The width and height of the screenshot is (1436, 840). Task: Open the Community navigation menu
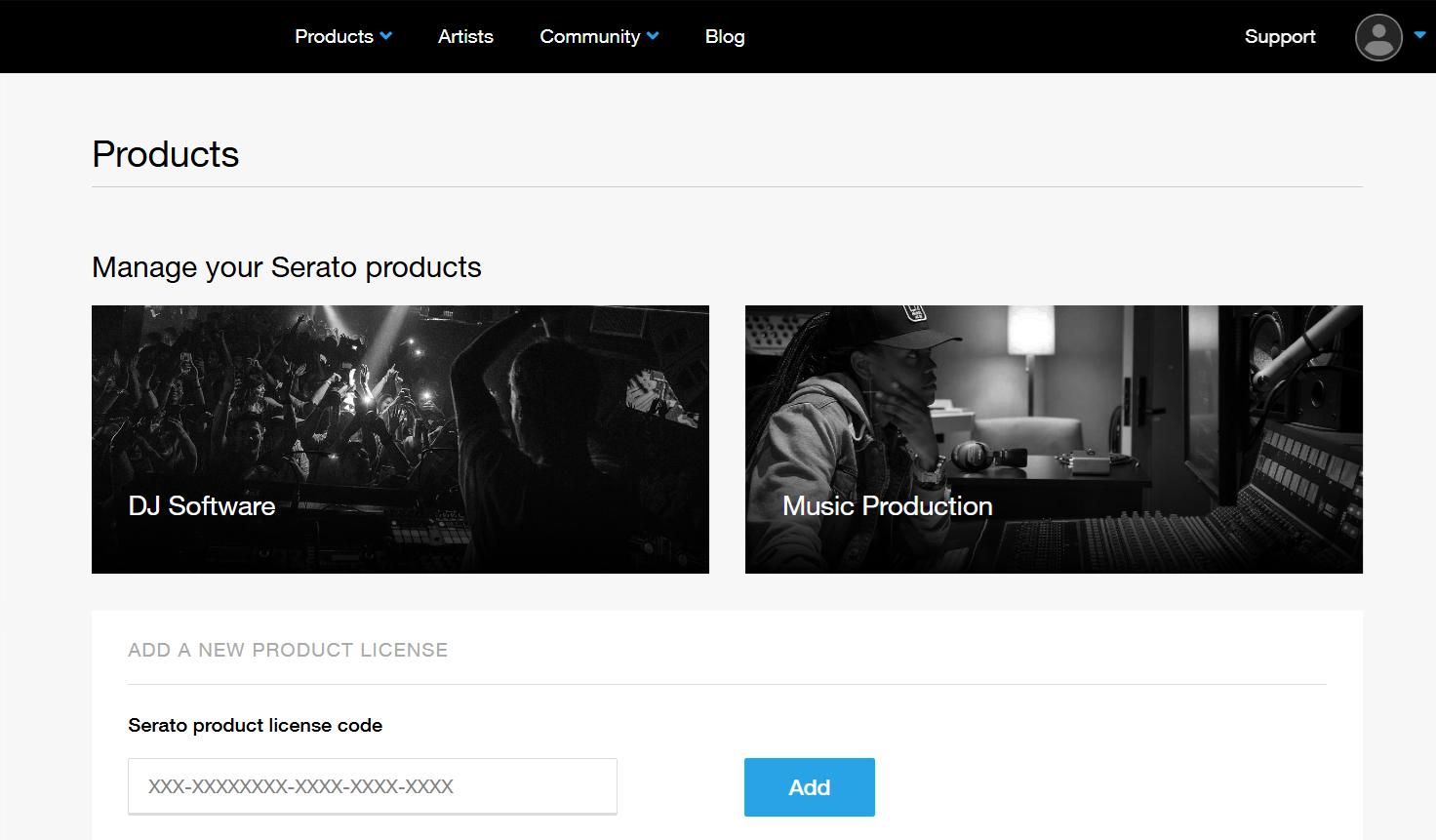pos(590,36)
